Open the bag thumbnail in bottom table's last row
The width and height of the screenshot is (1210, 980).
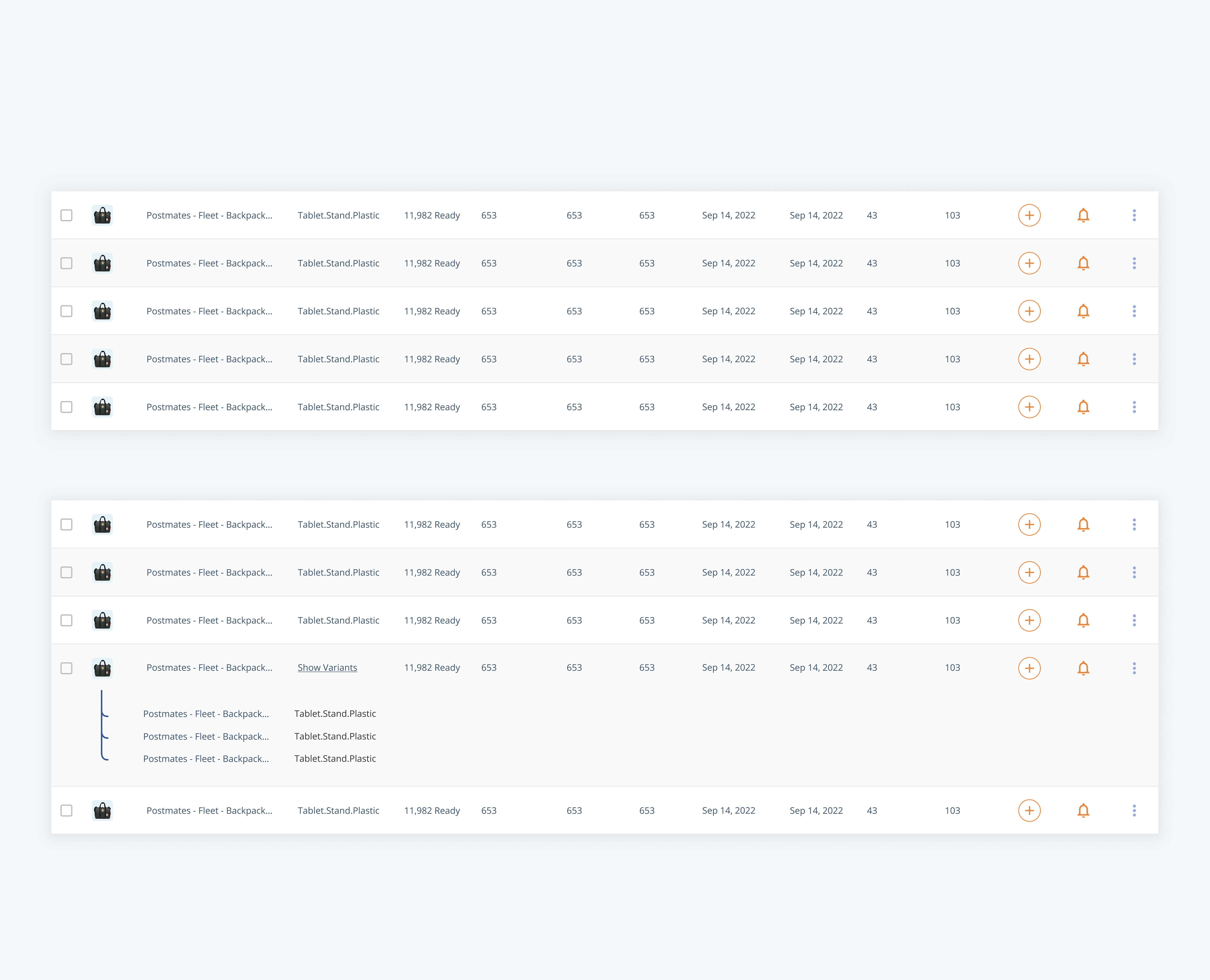coord(102,811)
